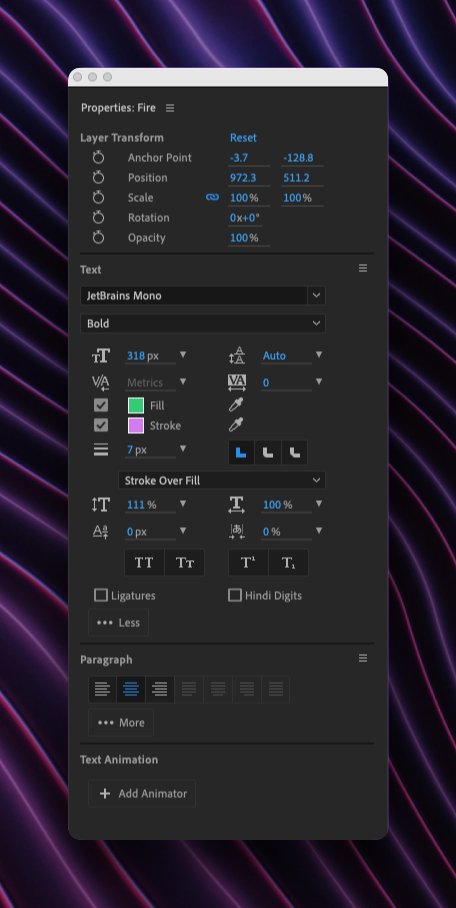
Task: Click the tsume icon
Action: point(236,532)
